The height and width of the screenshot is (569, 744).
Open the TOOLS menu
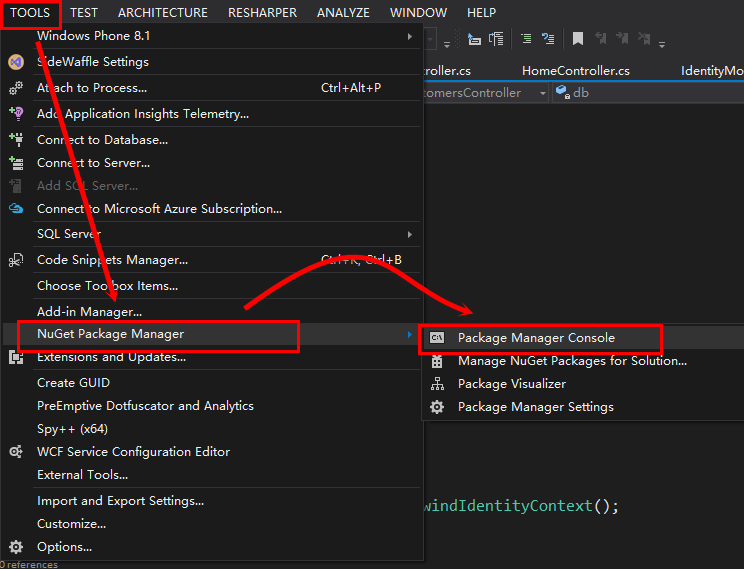30,13
